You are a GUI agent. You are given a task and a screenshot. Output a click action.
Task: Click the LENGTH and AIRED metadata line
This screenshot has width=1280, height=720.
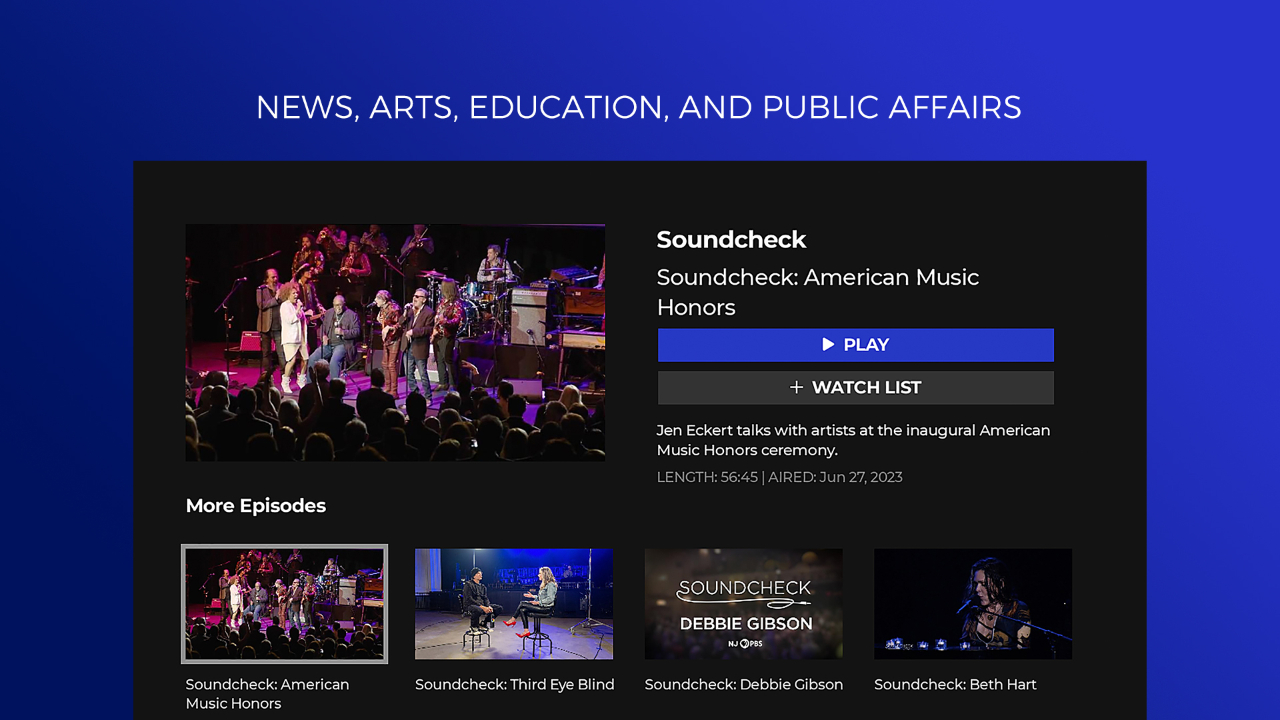[x=779, y=477]
